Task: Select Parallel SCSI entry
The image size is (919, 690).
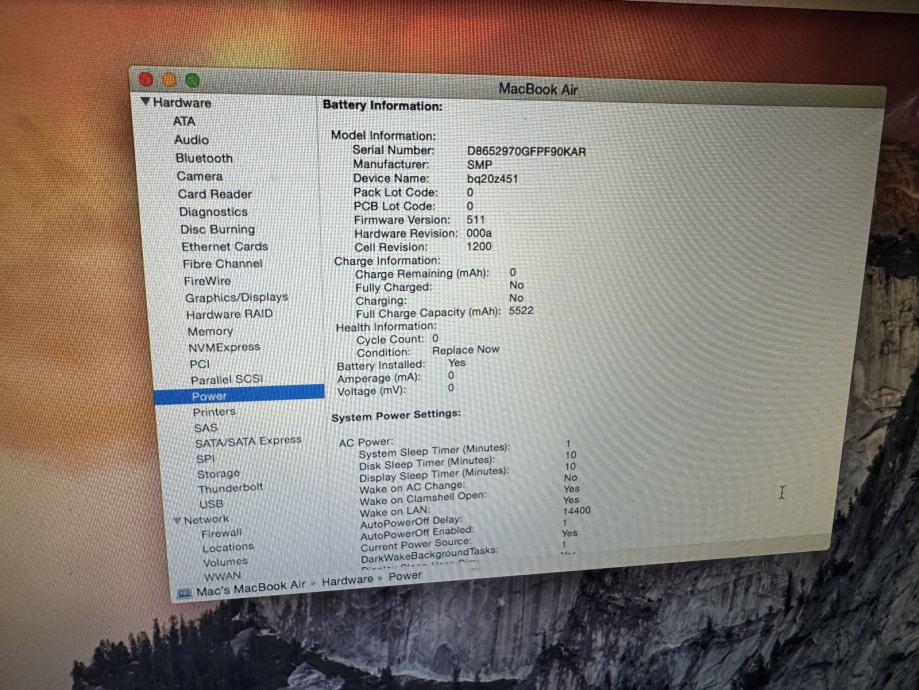Action: click(227, 380)
